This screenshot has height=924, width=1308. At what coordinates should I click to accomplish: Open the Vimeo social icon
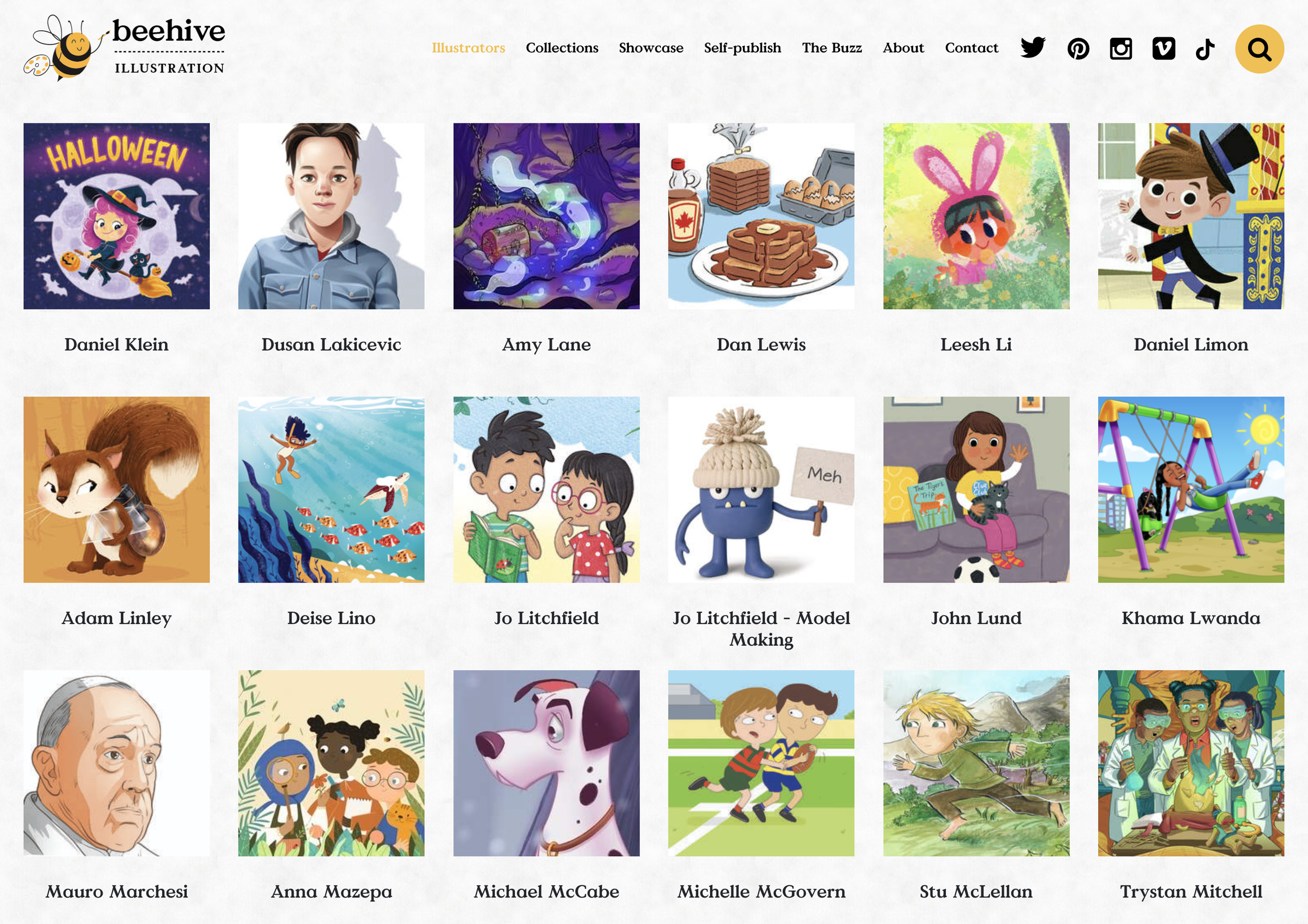pos(1163,49)
